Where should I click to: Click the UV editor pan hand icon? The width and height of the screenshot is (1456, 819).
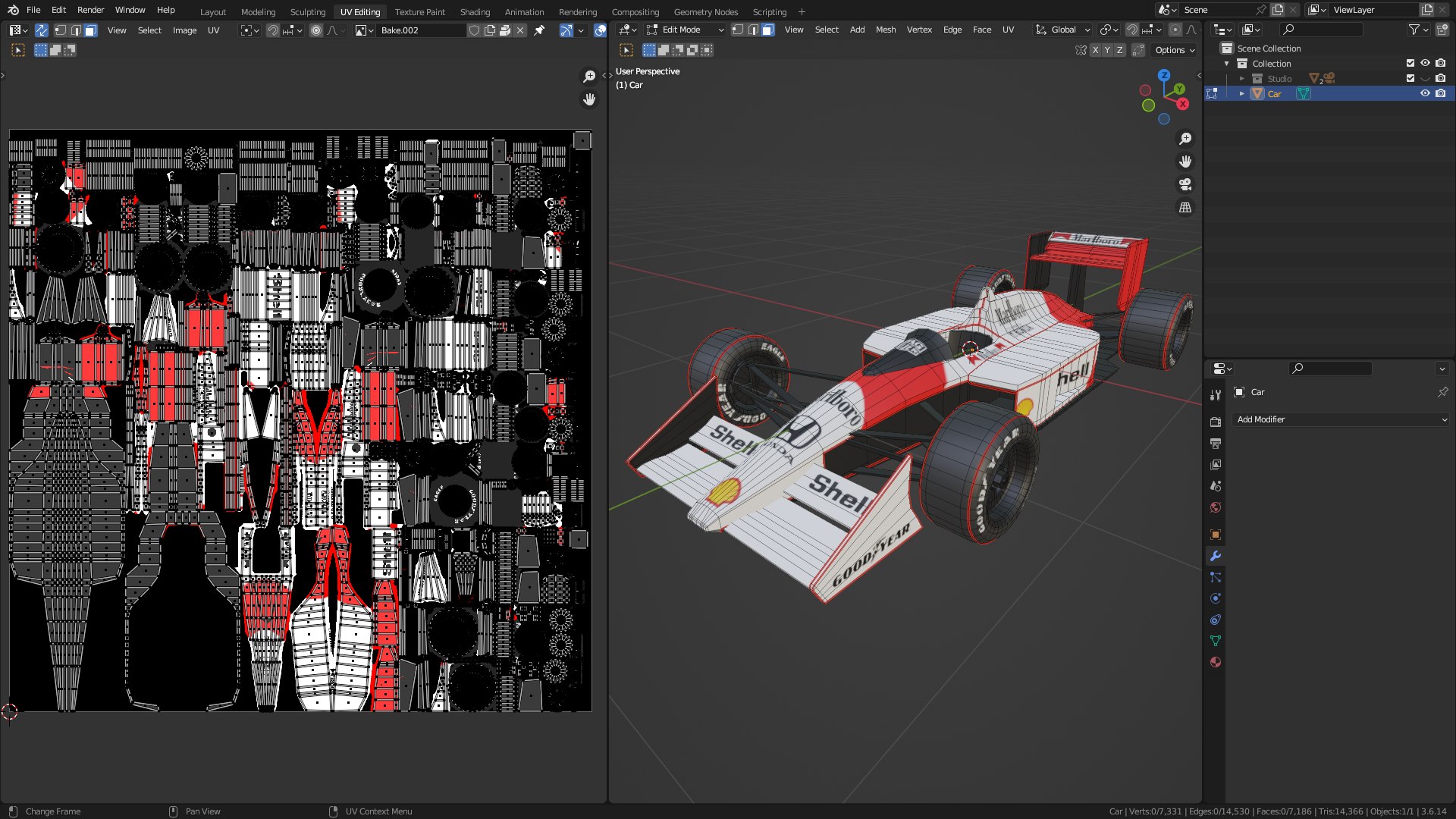coord(589,99)
